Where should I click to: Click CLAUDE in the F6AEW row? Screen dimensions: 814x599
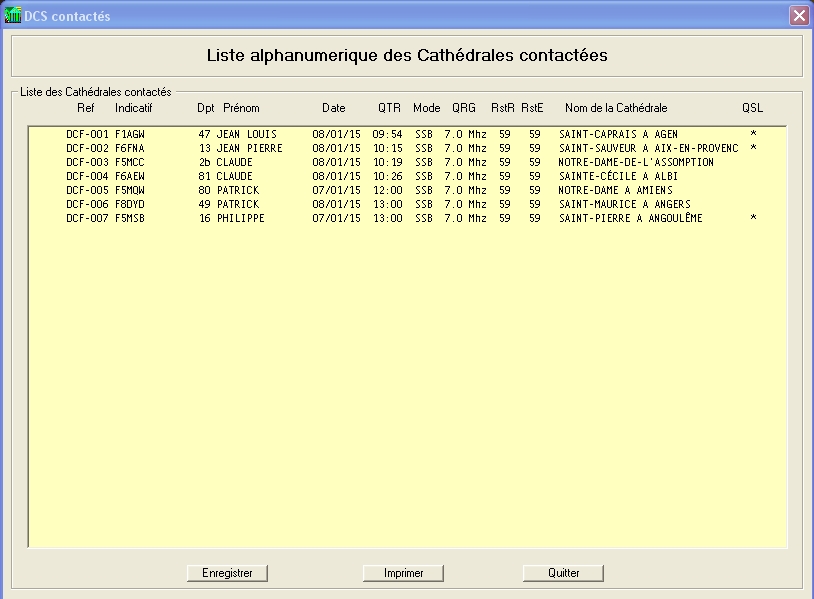pos(235,176)
